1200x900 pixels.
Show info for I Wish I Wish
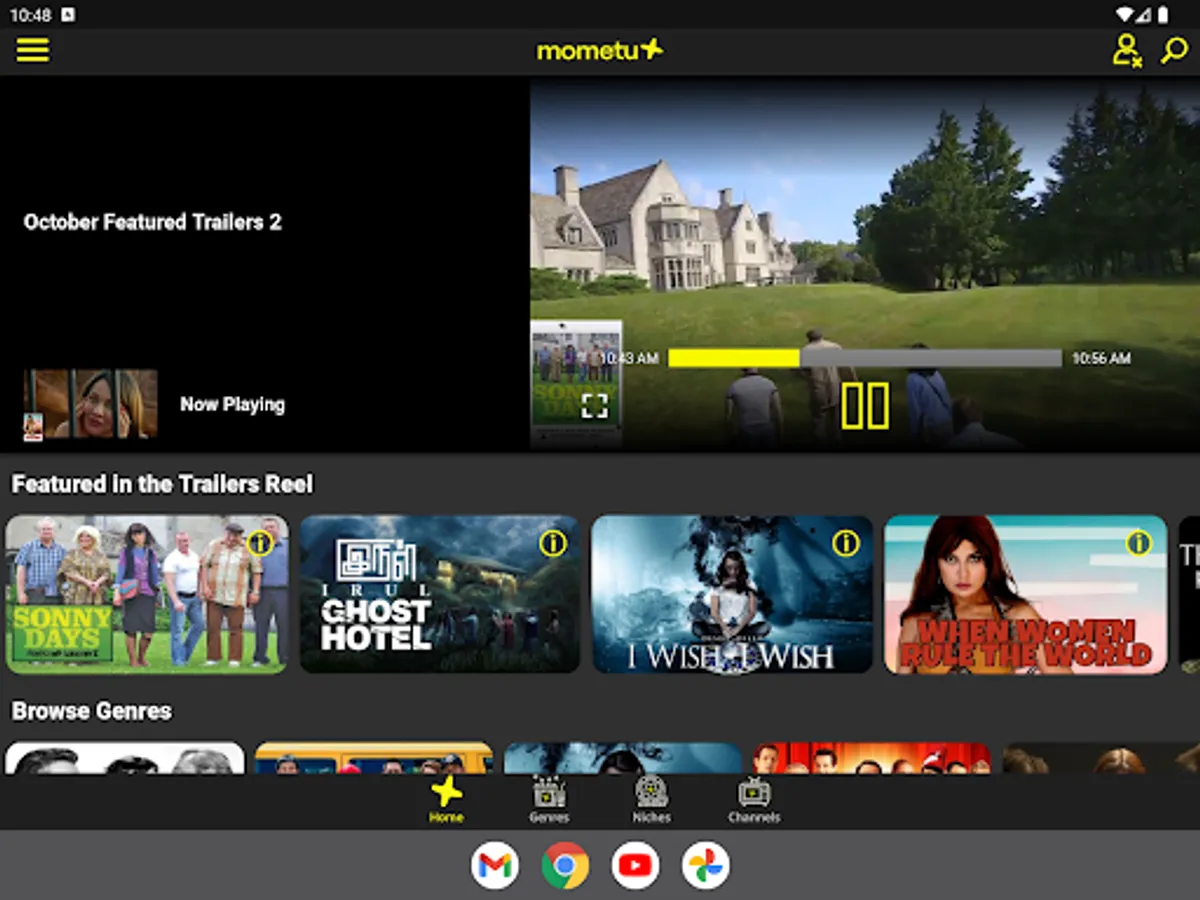[846, 543]
